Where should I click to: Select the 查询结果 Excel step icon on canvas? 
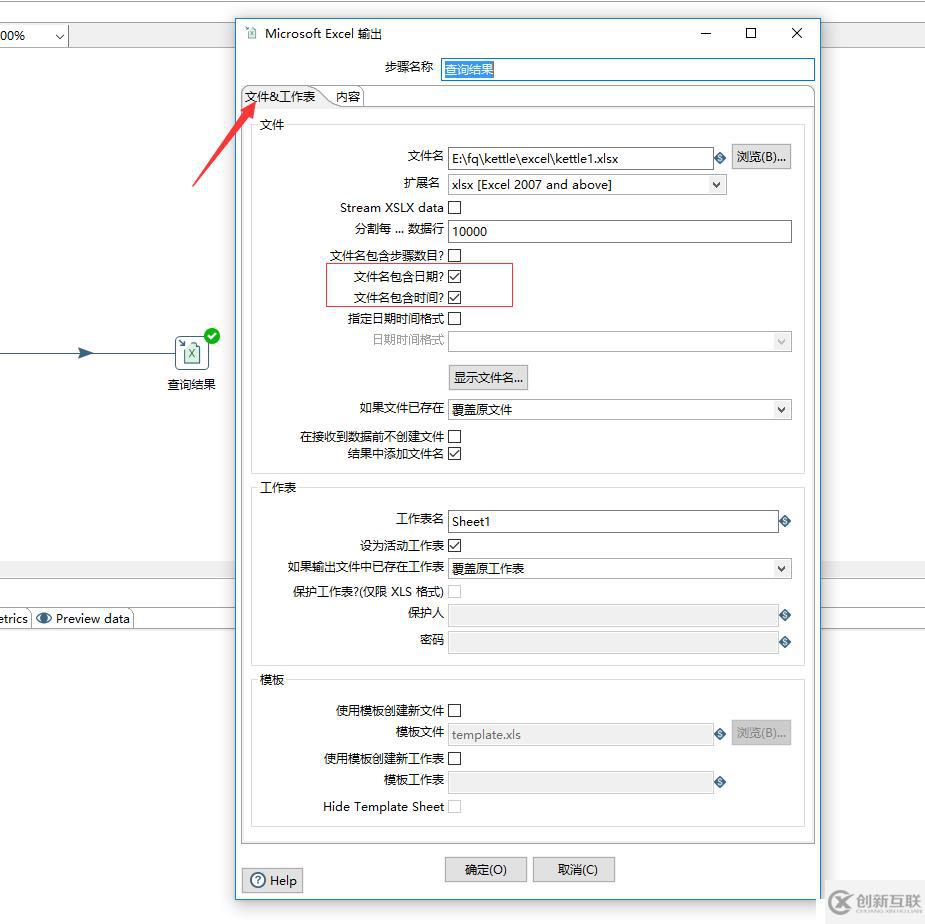pyautogui.click(x=192, y=353)
